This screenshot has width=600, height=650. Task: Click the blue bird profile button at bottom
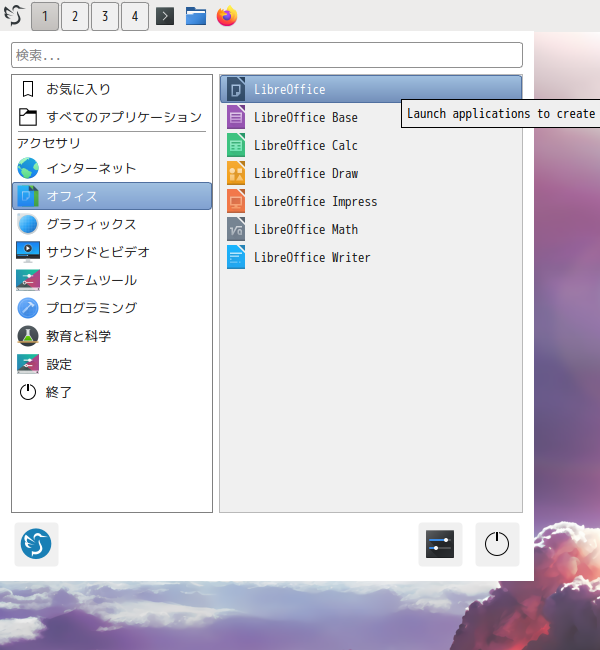pos(36,544)
